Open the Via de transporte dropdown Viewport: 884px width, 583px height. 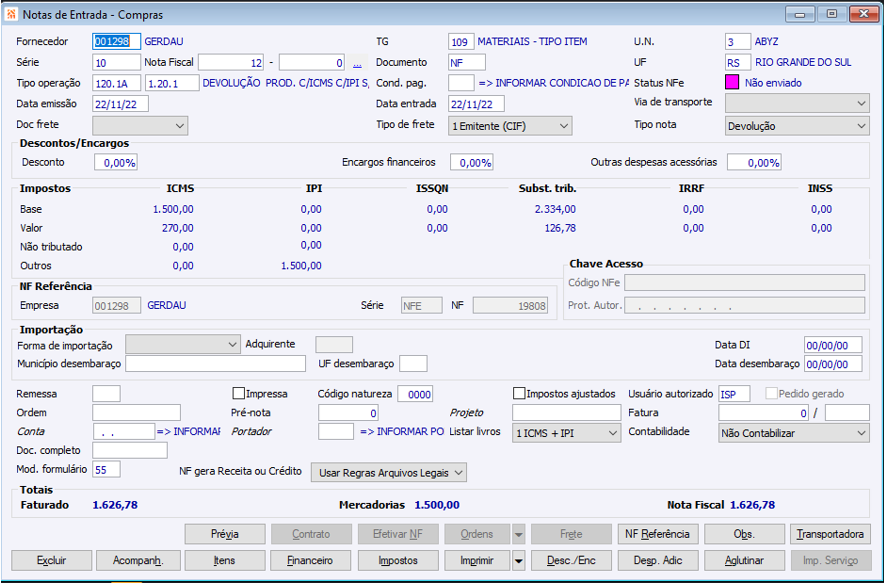797,103
